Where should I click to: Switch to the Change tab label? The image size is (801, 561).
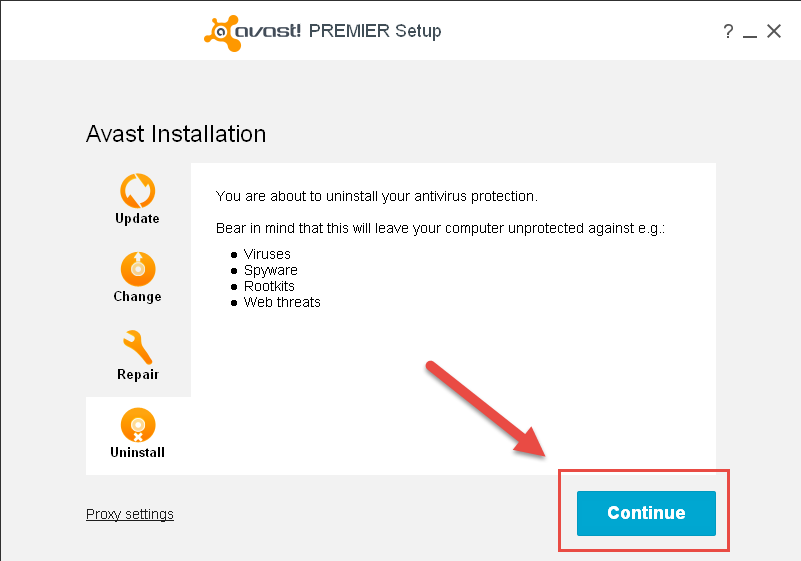137,297
